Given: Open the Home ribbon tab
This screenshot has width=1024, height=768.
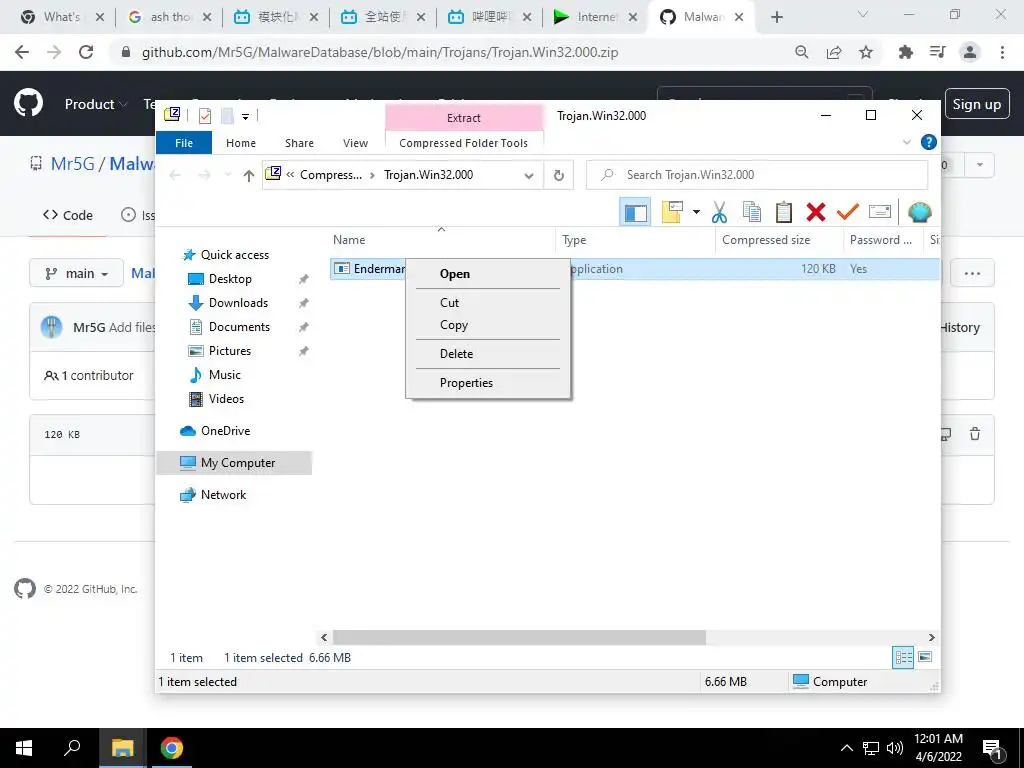Looking at the screenshot, I should (241, 142).
